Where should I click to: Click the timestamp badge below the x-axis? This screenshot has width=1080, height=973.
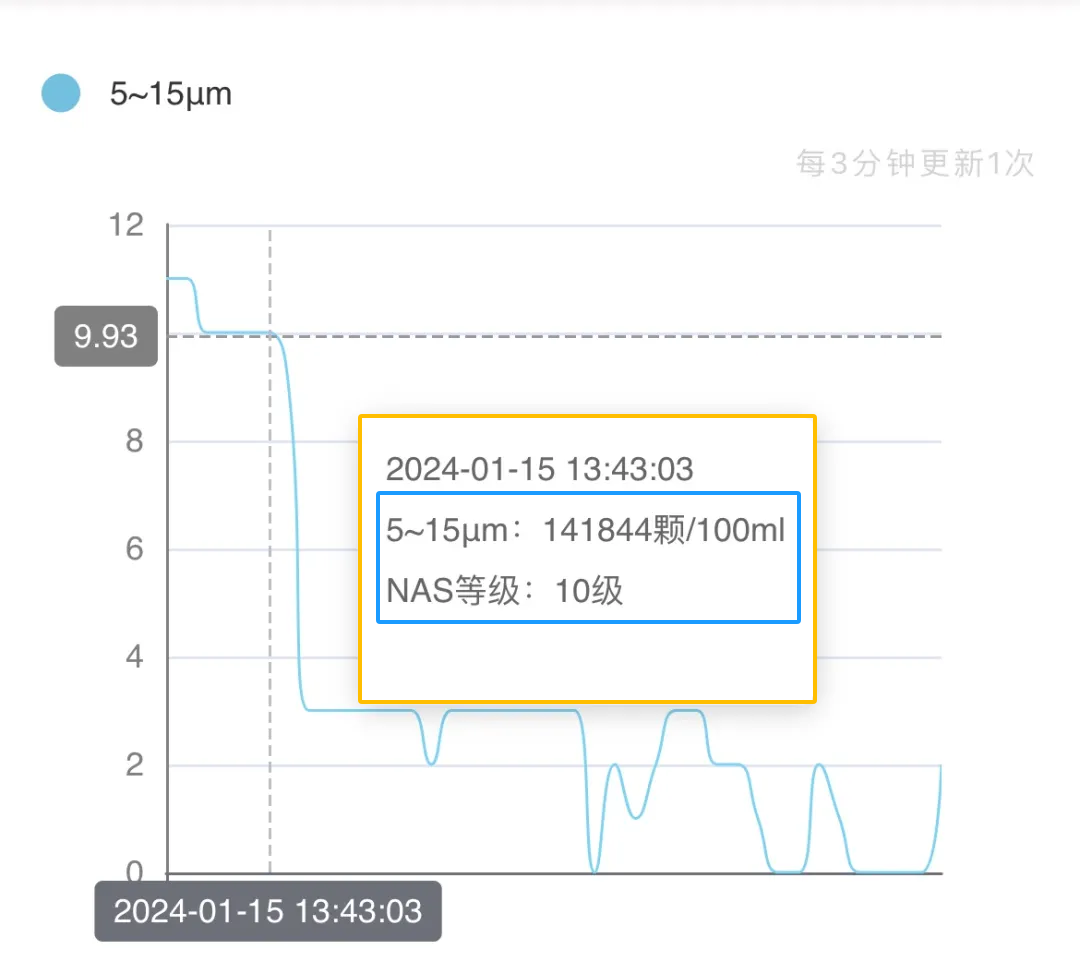point(268,911)
